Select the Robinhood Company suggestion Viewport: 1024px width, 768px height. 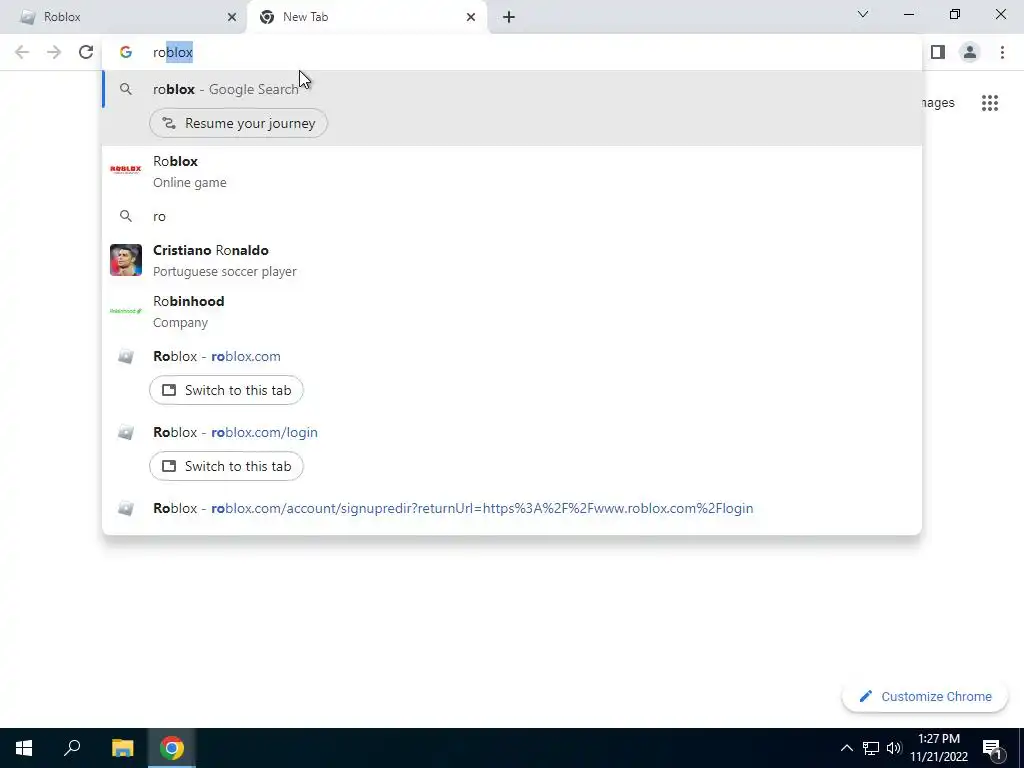coord(512,311)
